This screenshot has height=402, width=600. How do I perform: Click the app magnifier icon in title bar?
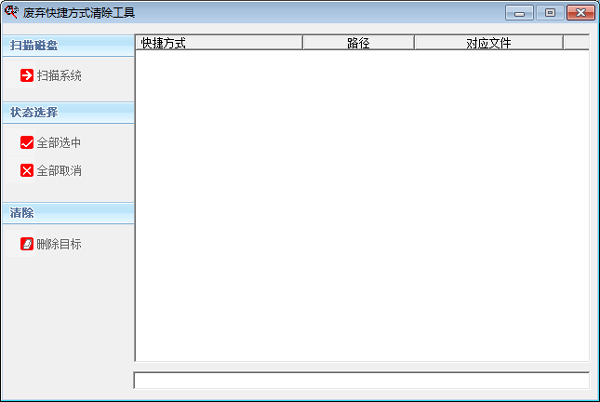click(11, 12)
